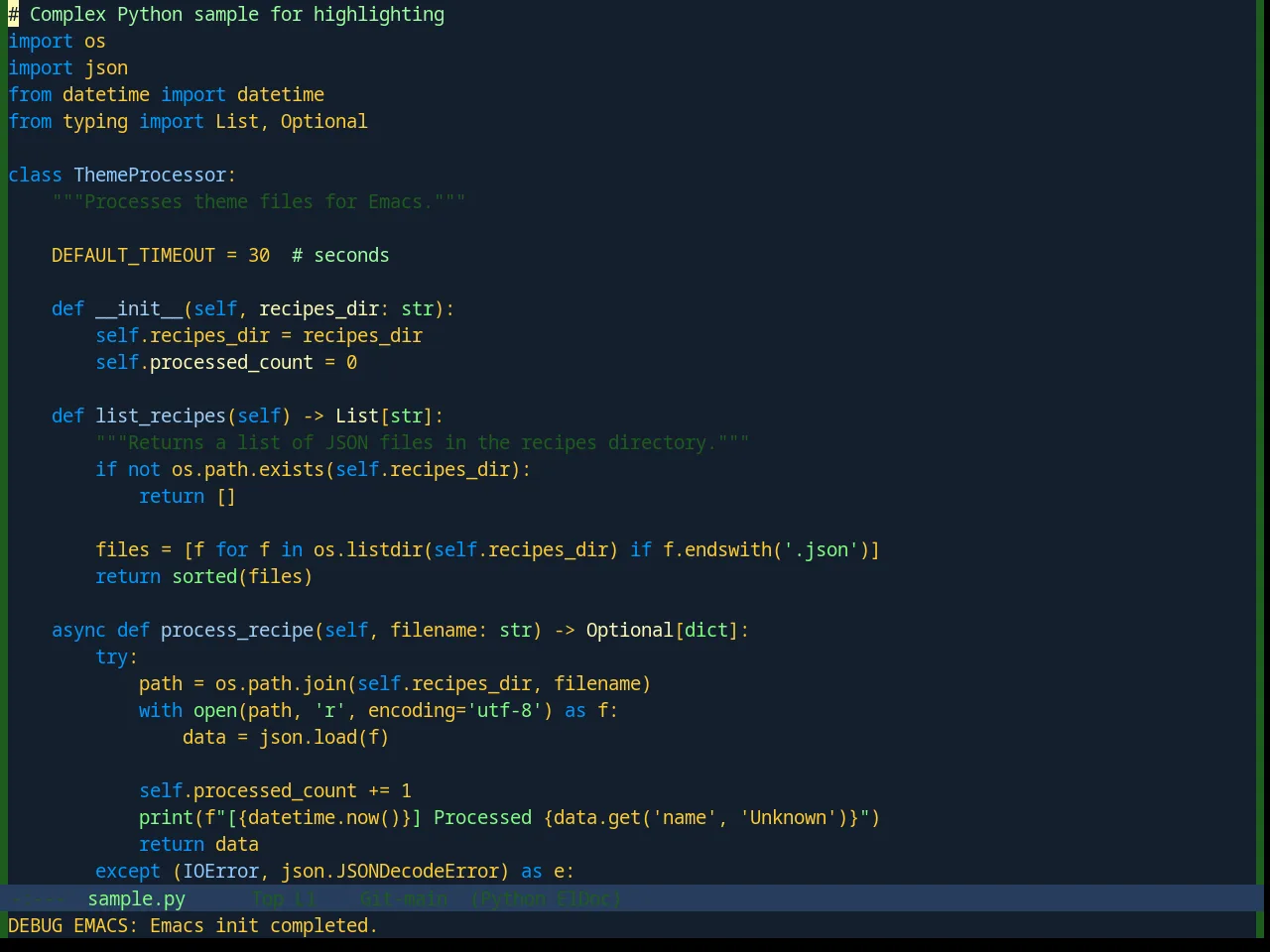
Task: Click the 'async' keyword
Action: point(78,631)
